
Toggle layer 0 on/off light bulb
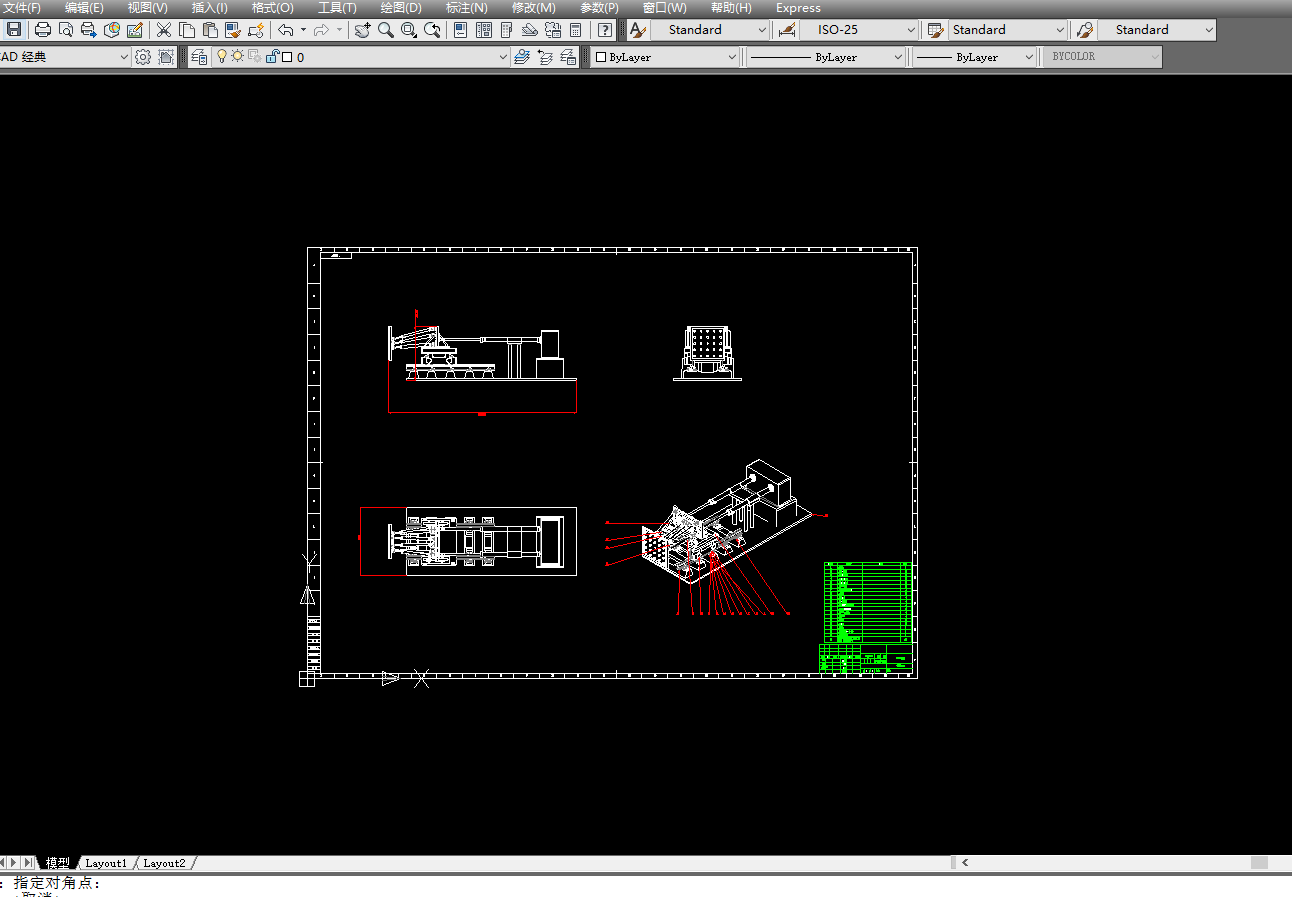click(x=222, y=57)
